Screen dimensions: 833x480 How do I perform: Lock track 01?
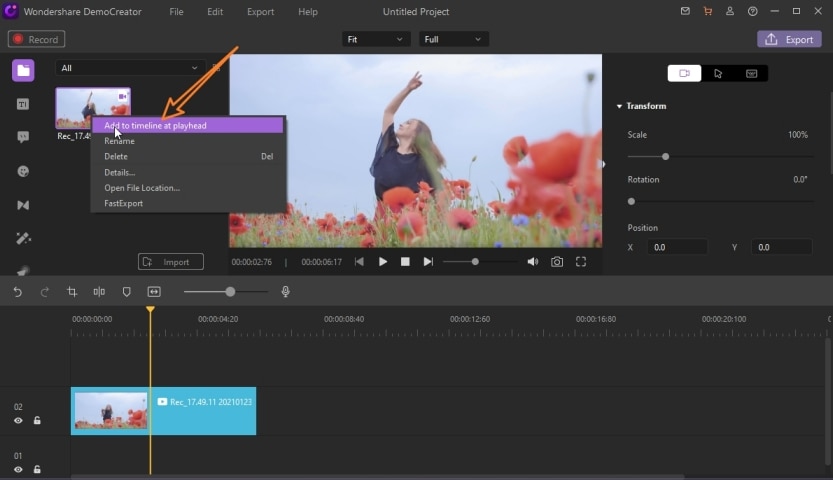(x=37, y=469)
